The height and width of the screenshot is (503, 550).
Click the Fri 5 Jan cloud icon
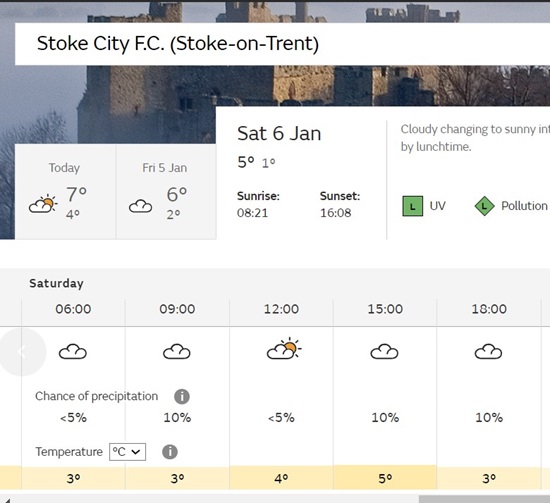(x=140, y=206)
